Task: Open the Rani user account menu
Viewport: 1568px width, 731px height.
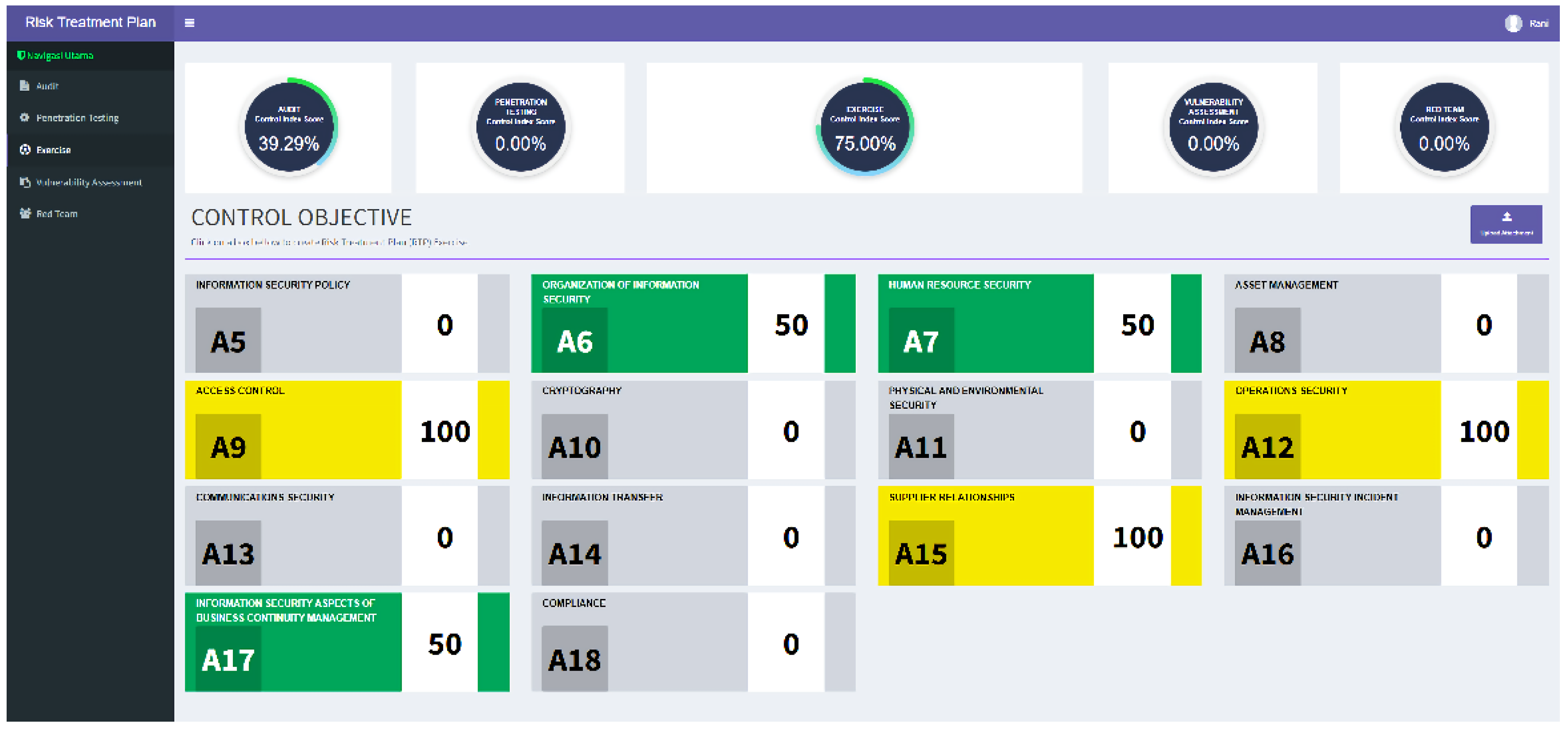Action: (x=1538, y=24)
